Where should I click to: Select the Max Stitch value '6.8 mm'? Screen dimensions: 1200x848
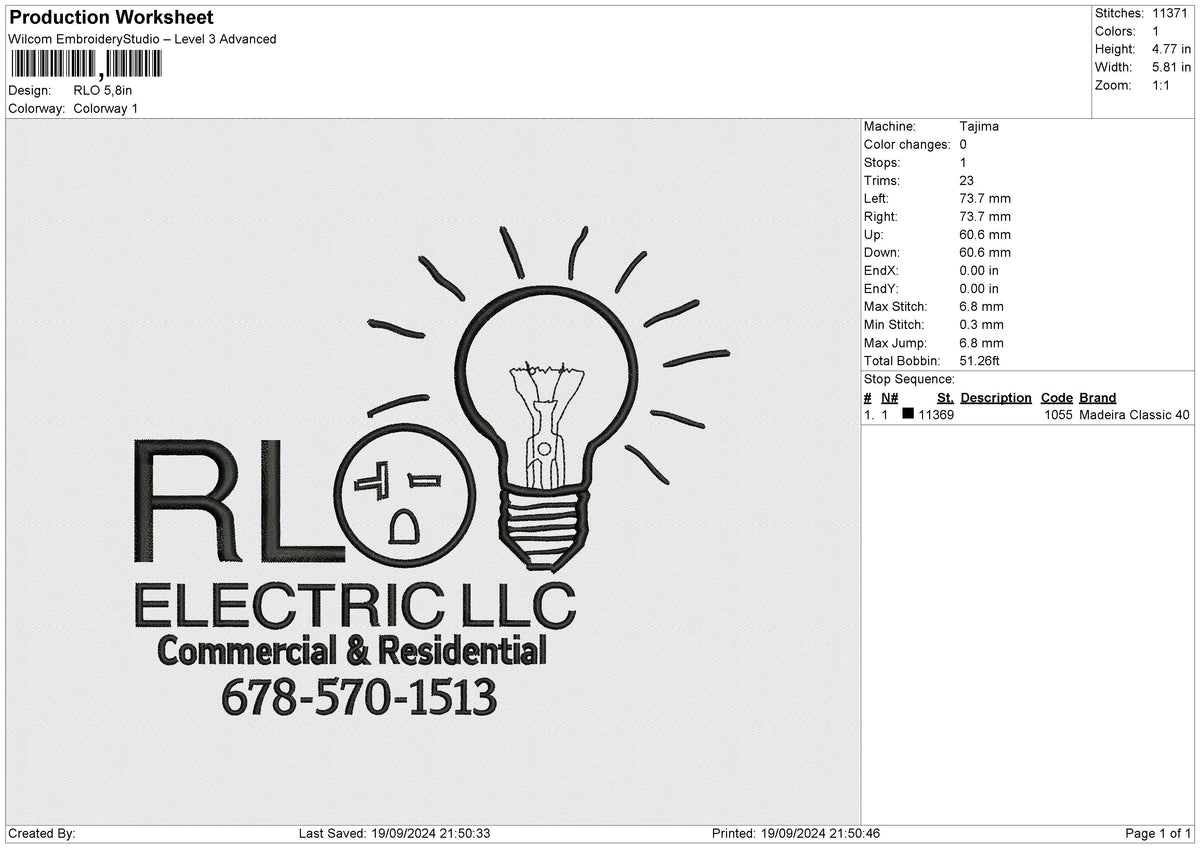click(x=981, y=306)
